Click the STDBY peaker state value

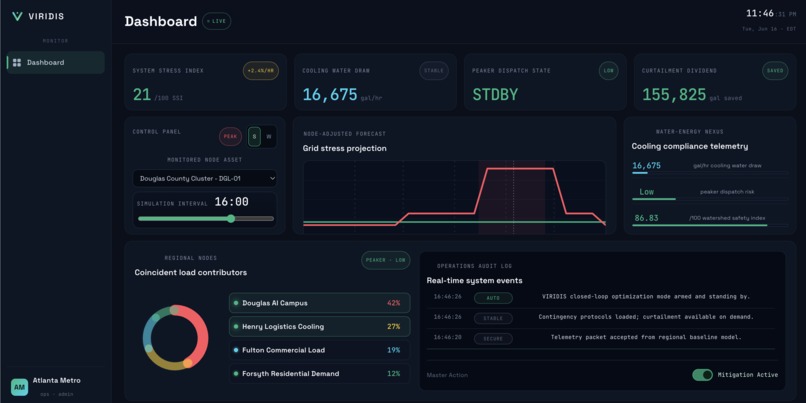pyautogui.click(x=495, y=95)
